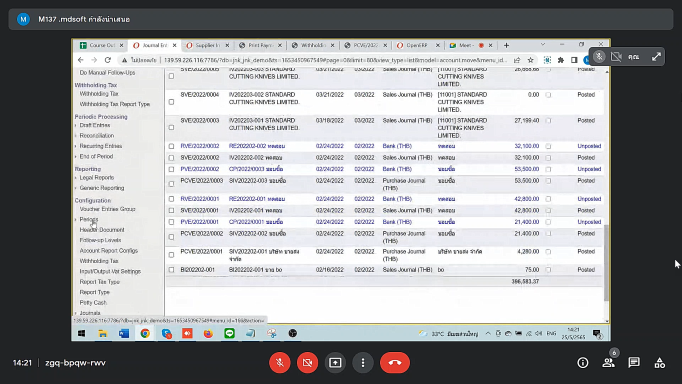The height and width of the screenshot is (384, 682).
Task: Open Input/Output Vat Settings link
Action: (110, 271)
